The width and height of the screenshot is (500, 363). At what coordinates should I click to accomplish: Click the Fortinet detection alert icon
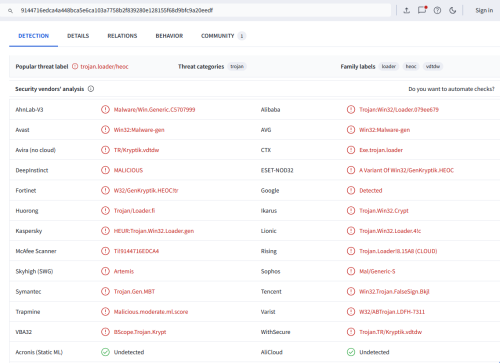(105, 190)
